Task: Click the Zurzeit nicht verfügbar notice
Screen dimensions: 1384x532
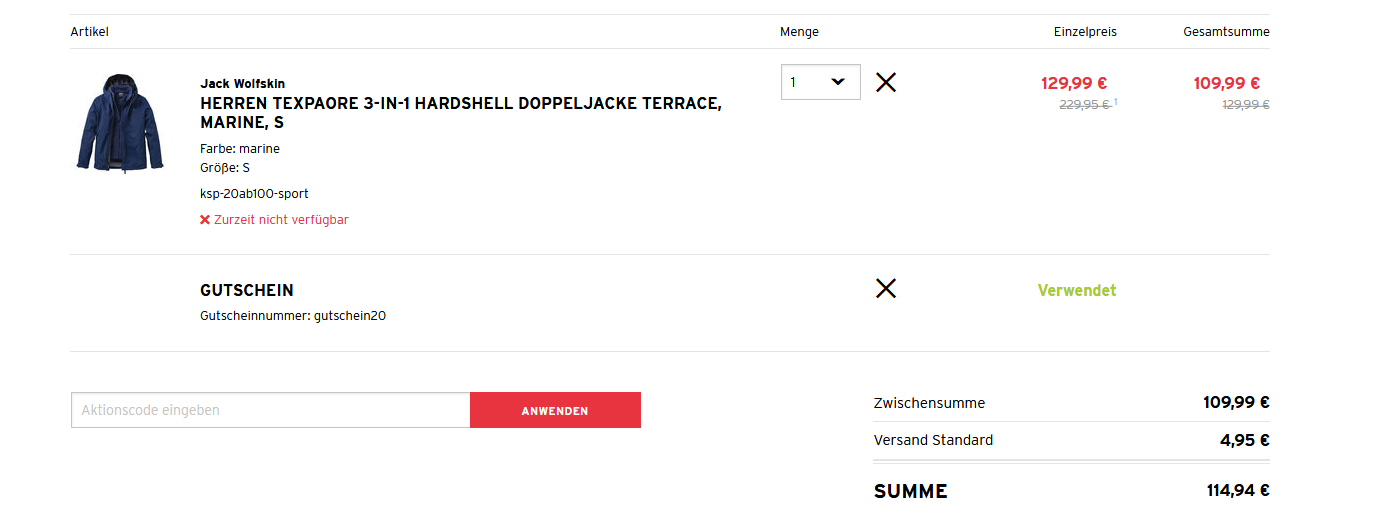Action: coord(280,220)
